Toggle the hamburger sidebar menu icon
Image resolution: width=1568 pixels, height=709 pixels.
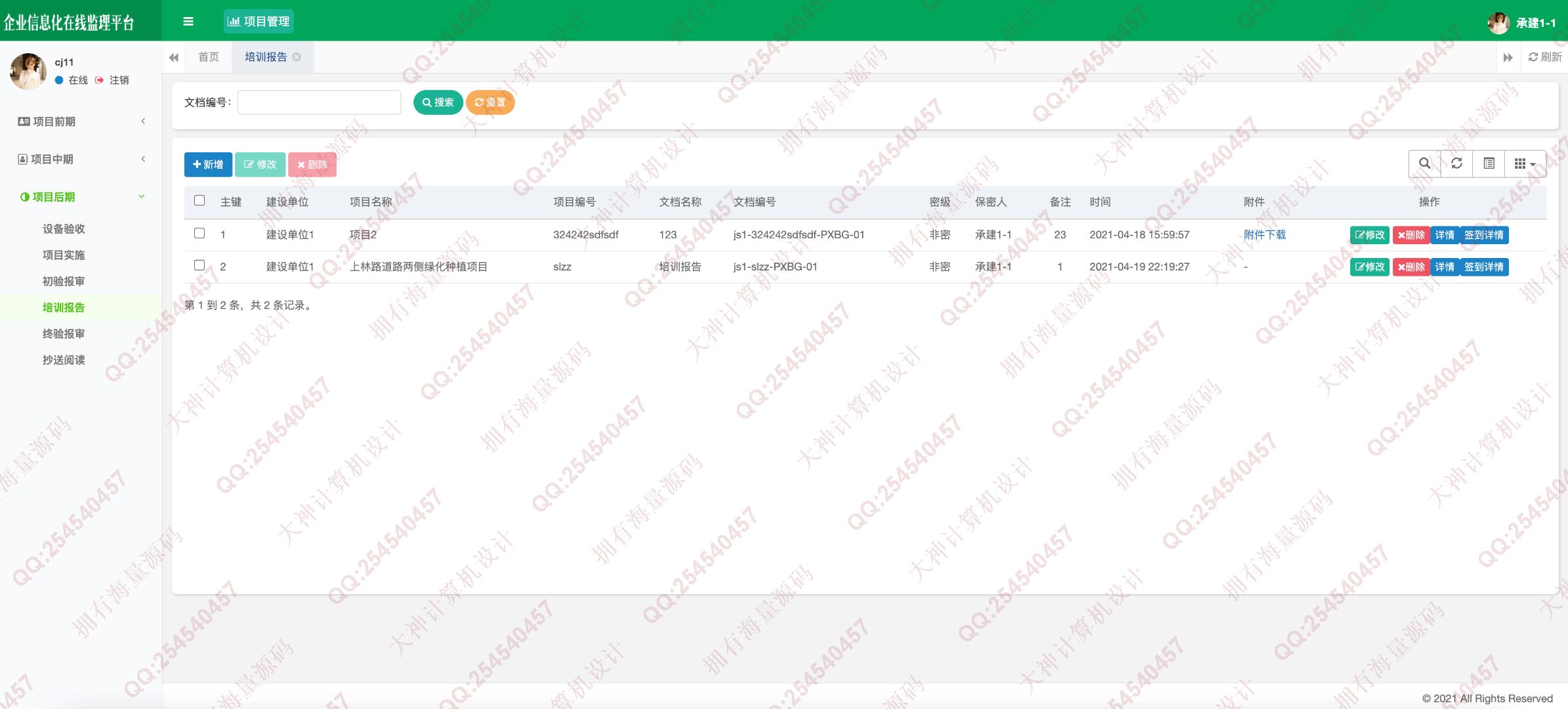188,22
